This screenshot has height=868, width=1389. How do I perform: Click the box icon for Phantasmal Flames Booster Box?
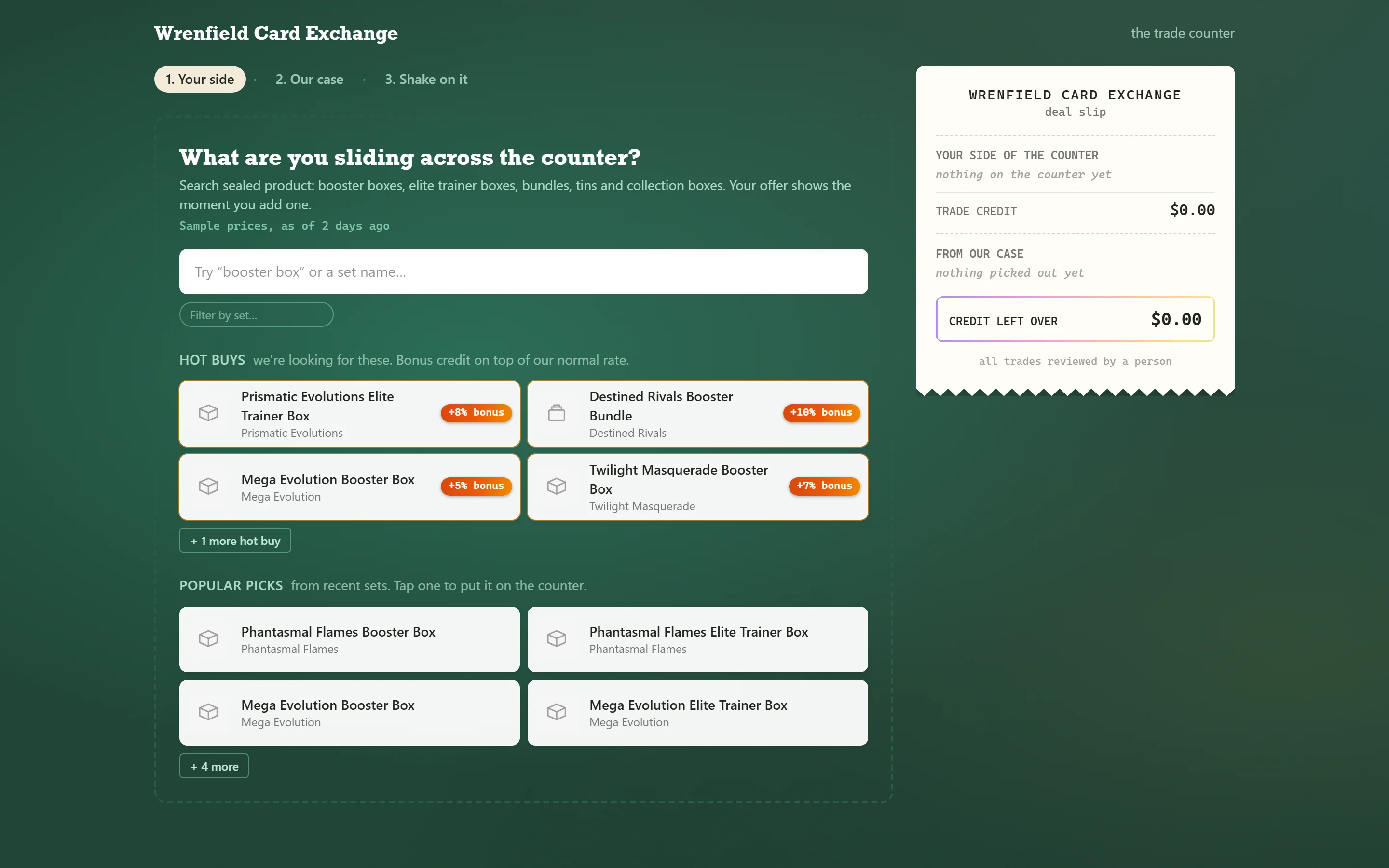(208, 639)
